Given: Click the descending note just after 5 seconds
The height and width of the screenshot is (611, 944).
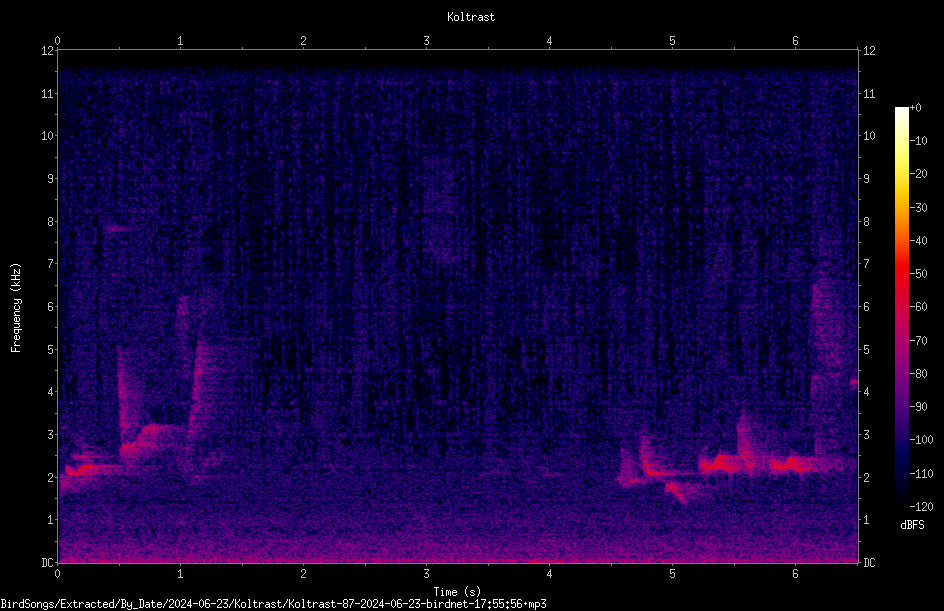Looking at the screenshot, I should pos(677,492).
